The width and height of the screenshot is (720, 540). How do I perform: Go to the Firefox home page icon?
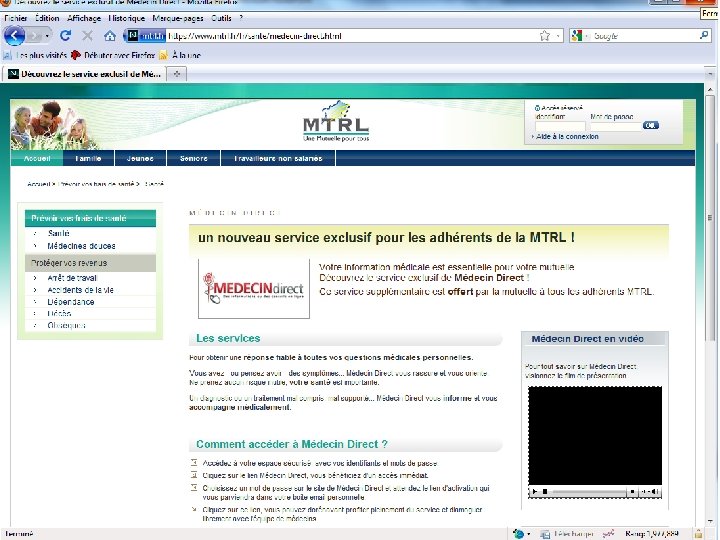(110, 35)
